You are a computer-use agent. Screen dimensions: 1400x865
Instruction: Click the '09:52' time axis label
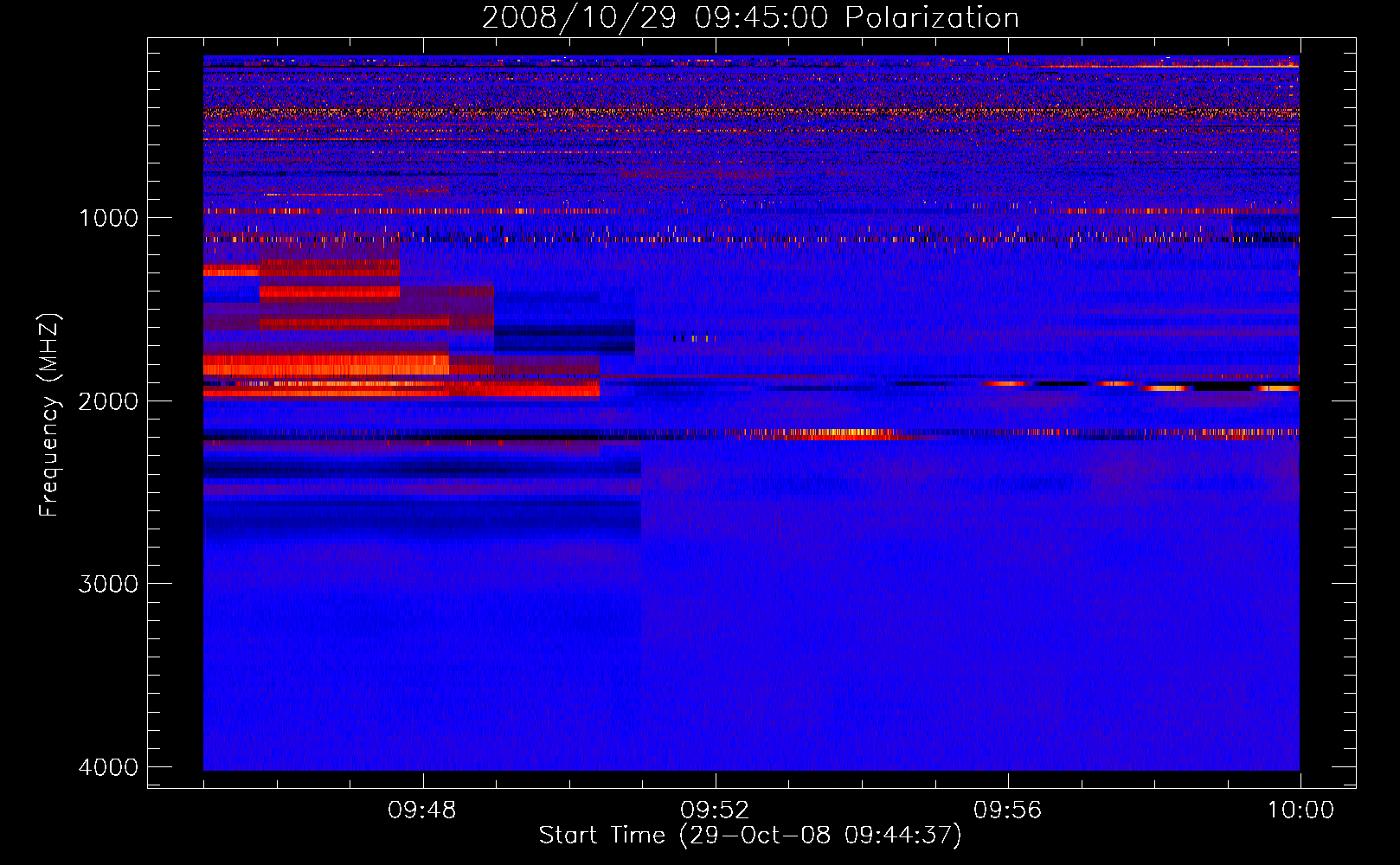[x=715, y=811]
